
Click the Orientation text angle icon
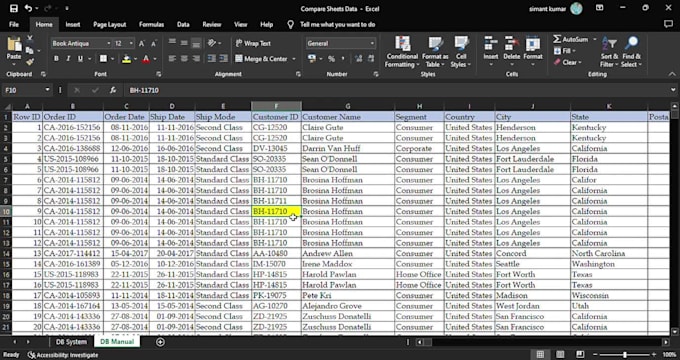coord(212,43)
